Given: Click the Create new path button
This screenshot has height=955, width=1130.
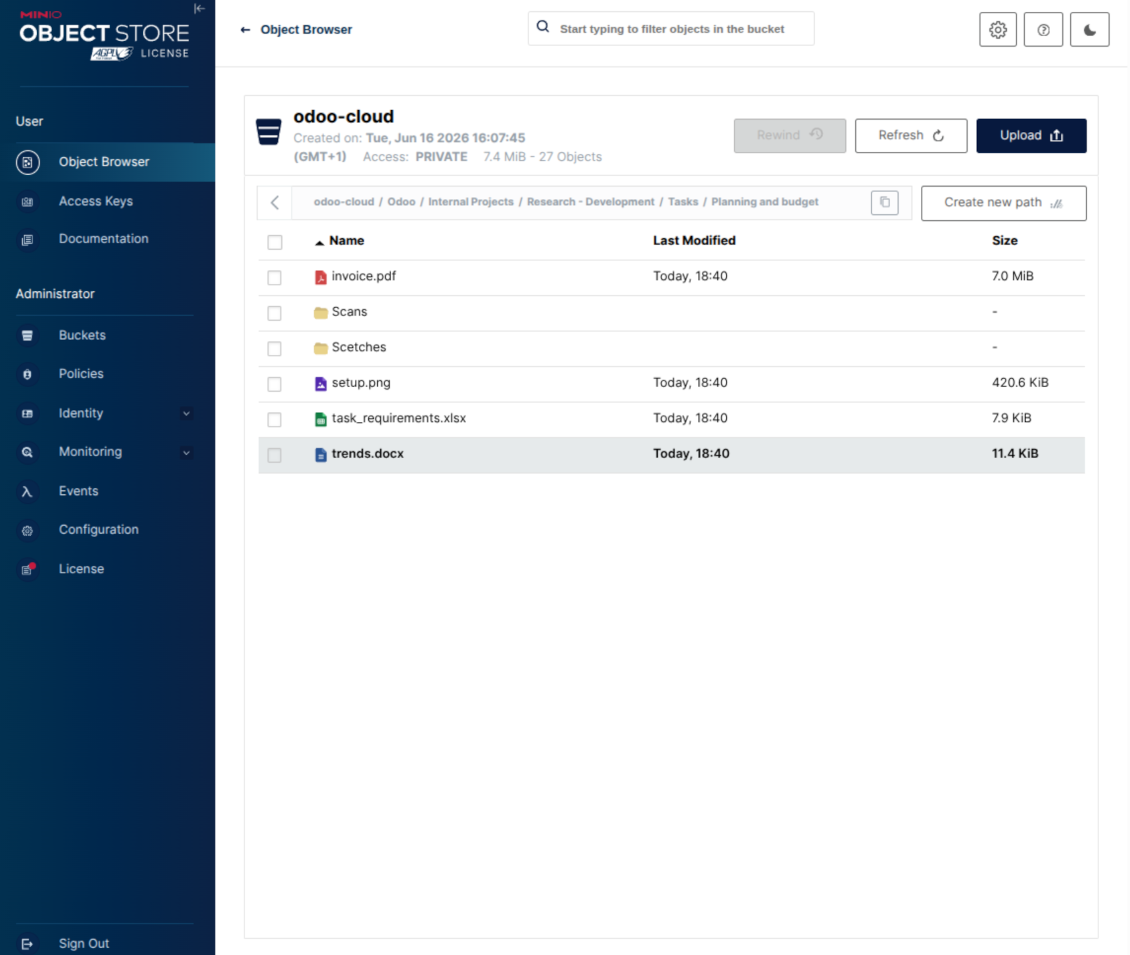Looking at the screenshot, I should tap(1003, 203).
